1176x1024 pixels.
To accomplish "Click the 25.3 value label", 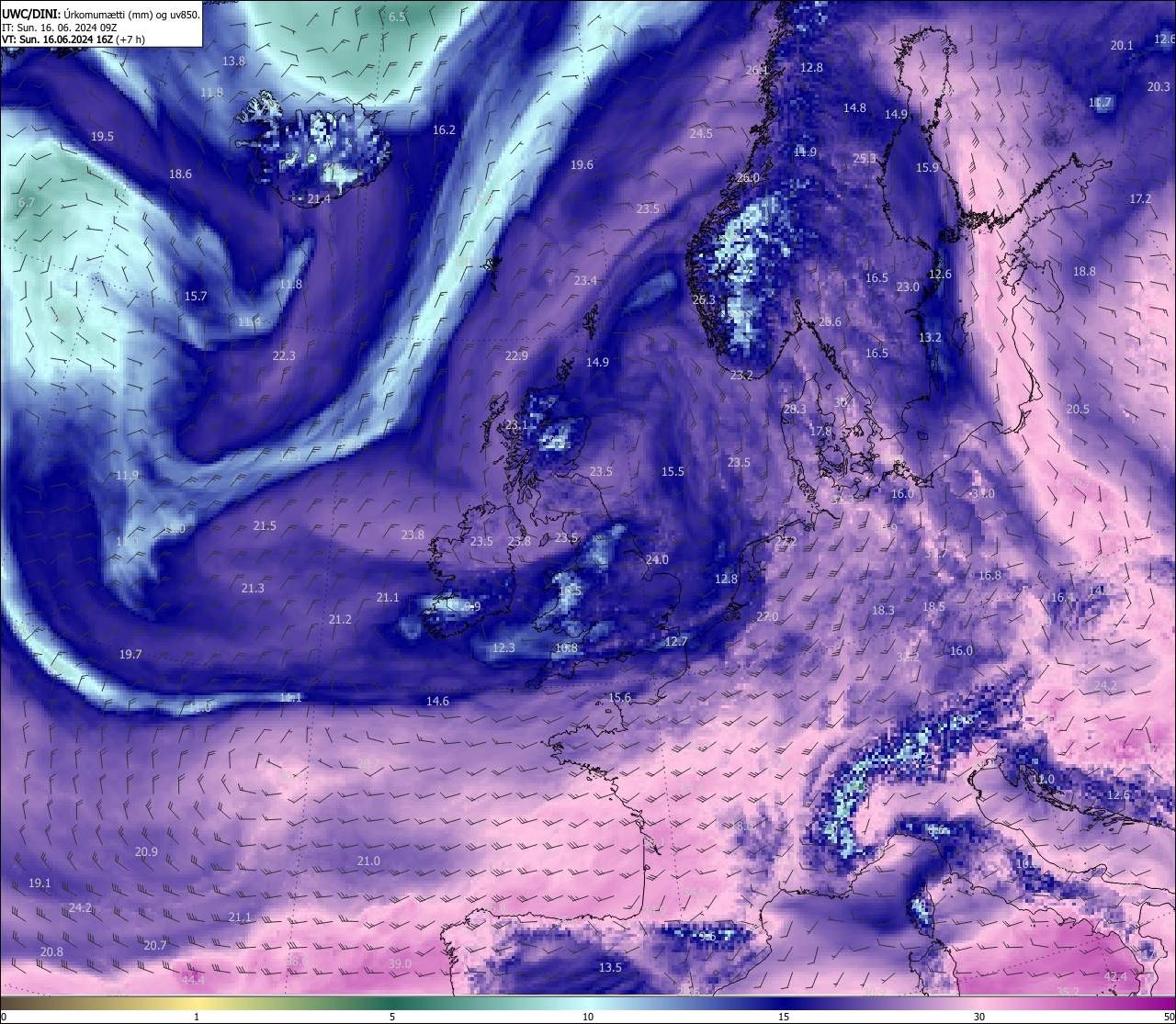I will [865, 159].
